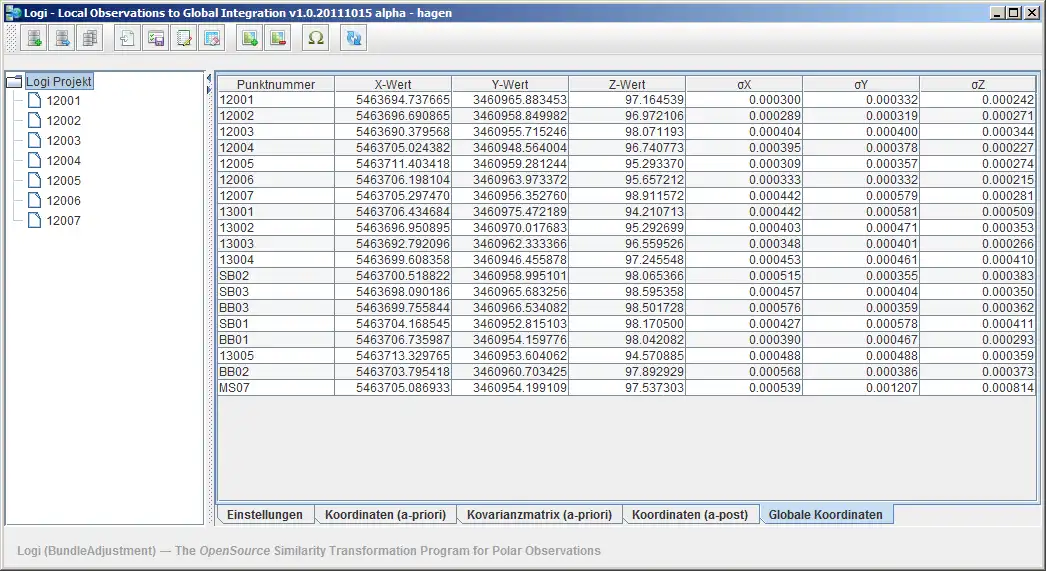
Task: Click Z-Wert cell 94.570885
Action: click(x=627, y=356)
